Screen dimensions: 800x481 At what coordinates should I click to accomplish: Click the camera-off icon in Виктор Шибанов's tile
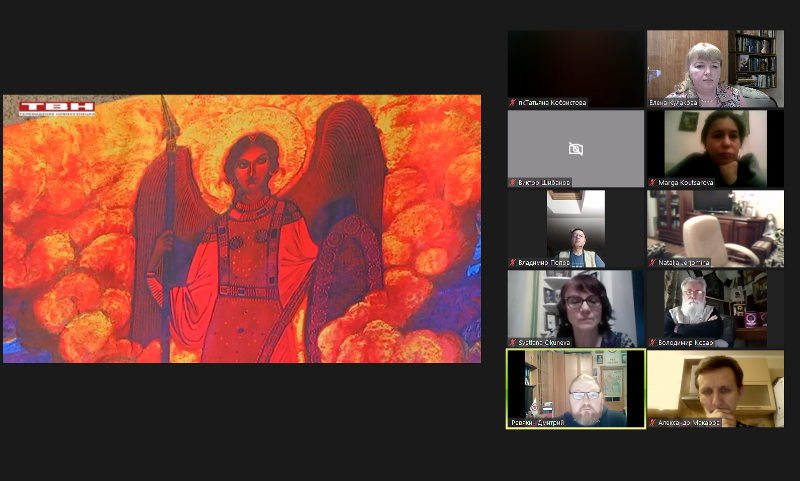[x=576, y=149]
